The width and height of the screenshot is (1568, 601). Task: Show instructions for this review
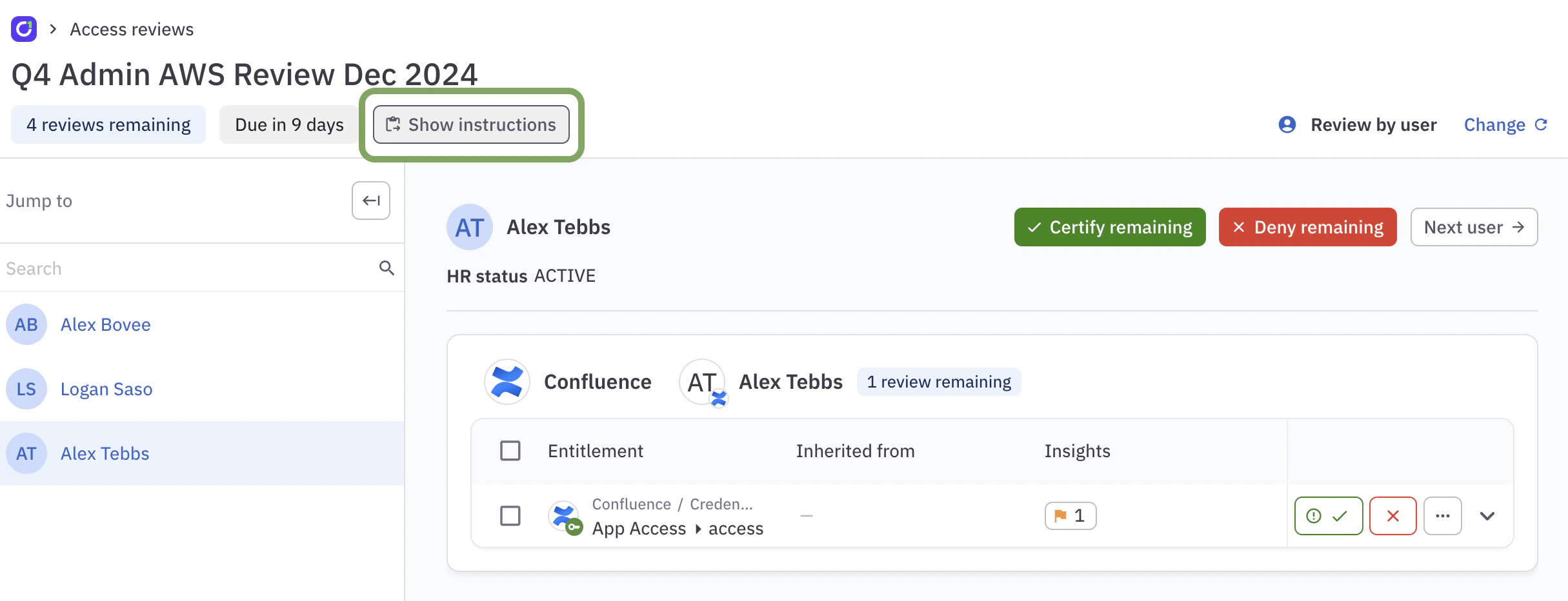coord(470,124)
